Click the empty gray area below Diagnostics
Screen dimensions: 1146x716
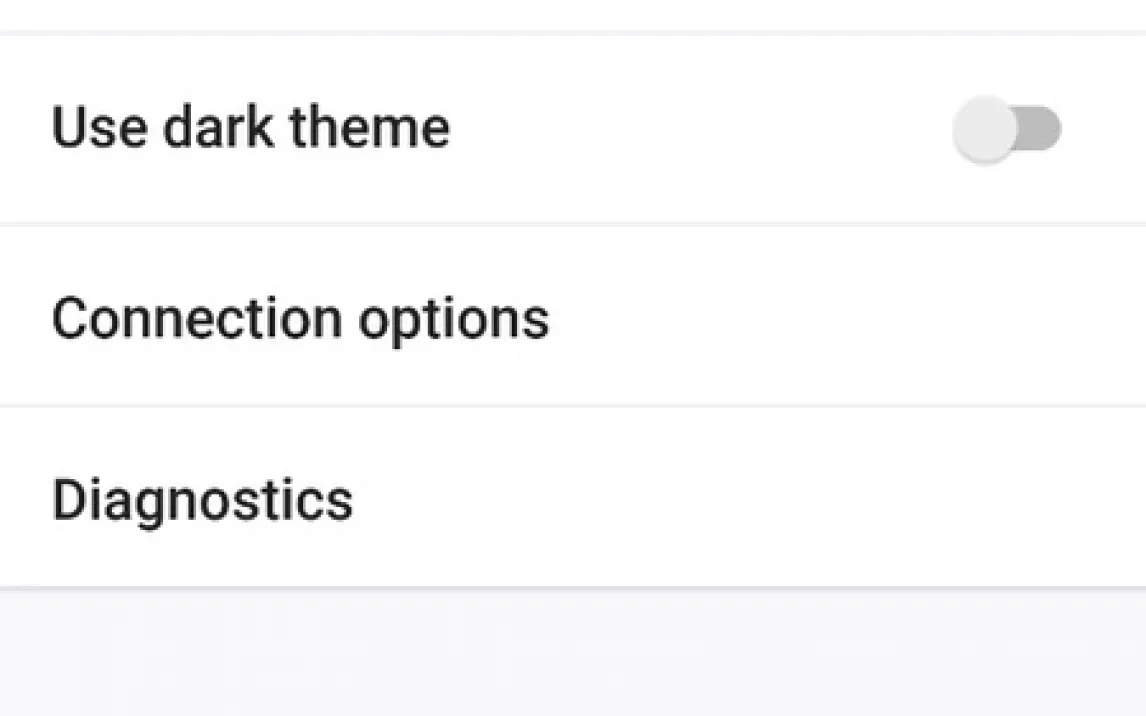click(x=572, y=650)
